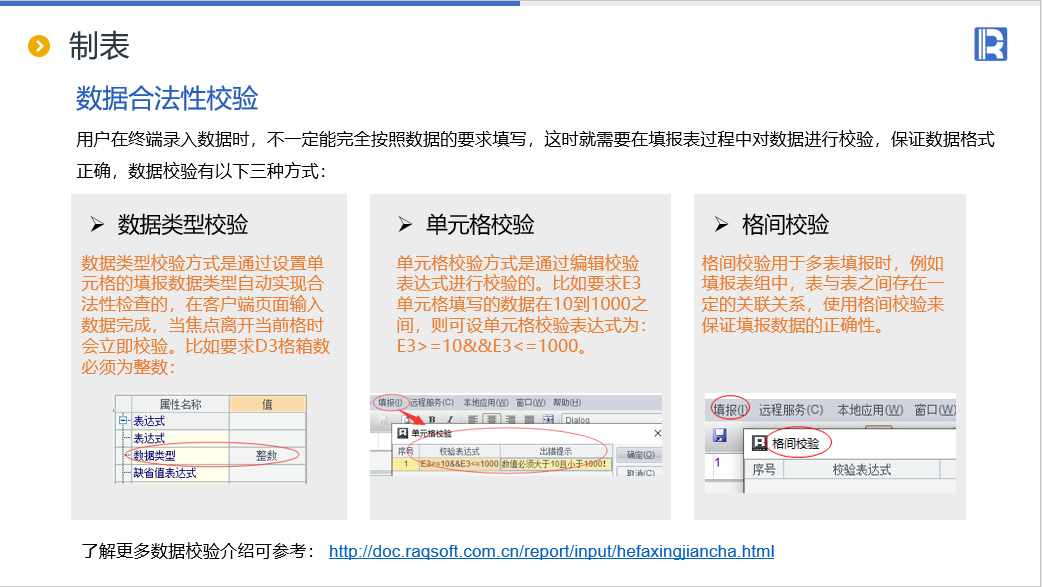Close the 单元格校验 dialog
Screen dimensions: 1042x587
coord(657,433)
